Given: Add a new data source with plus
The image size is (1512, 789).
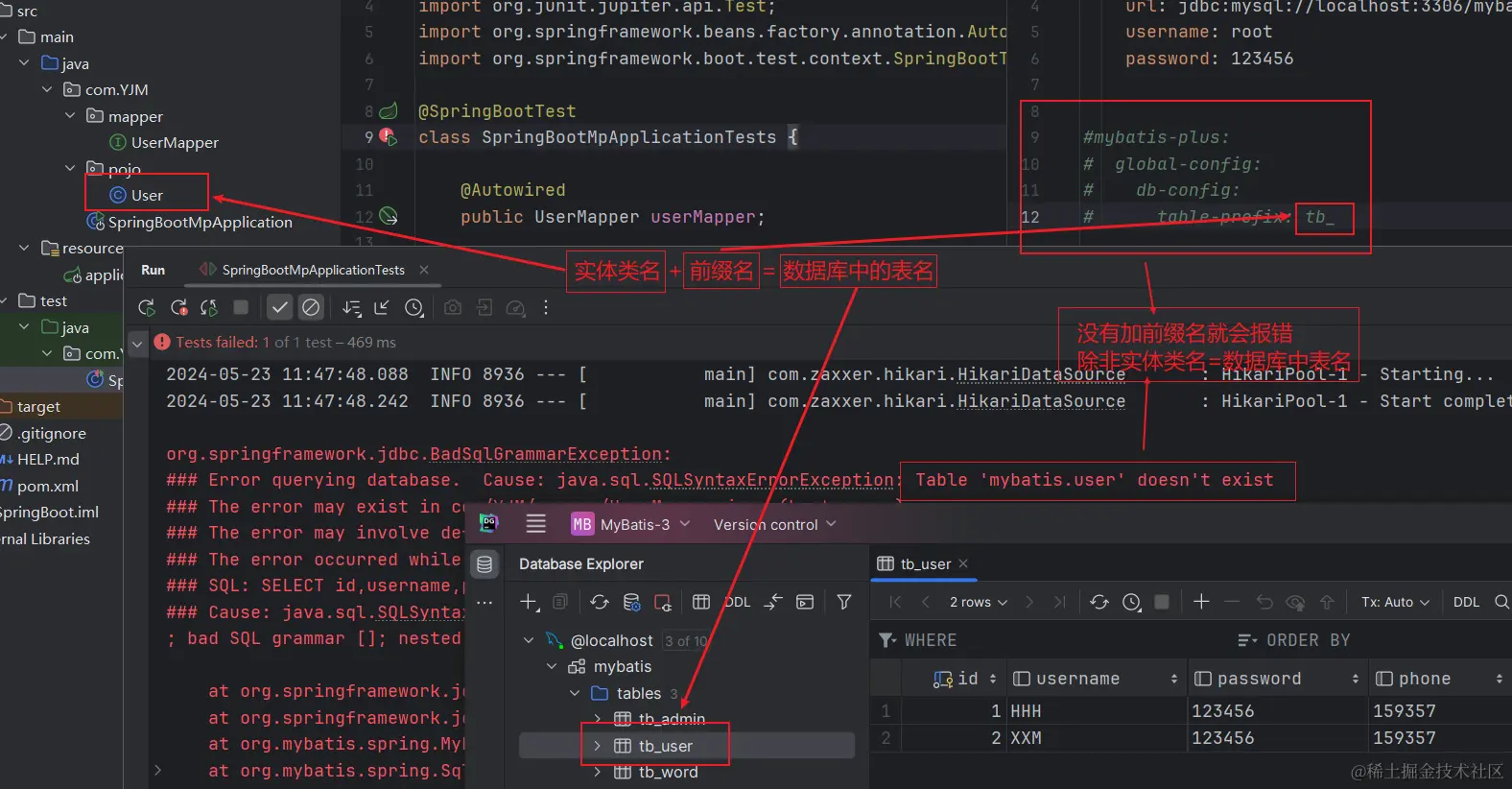Looking at the screenshot, I should 530,602.
